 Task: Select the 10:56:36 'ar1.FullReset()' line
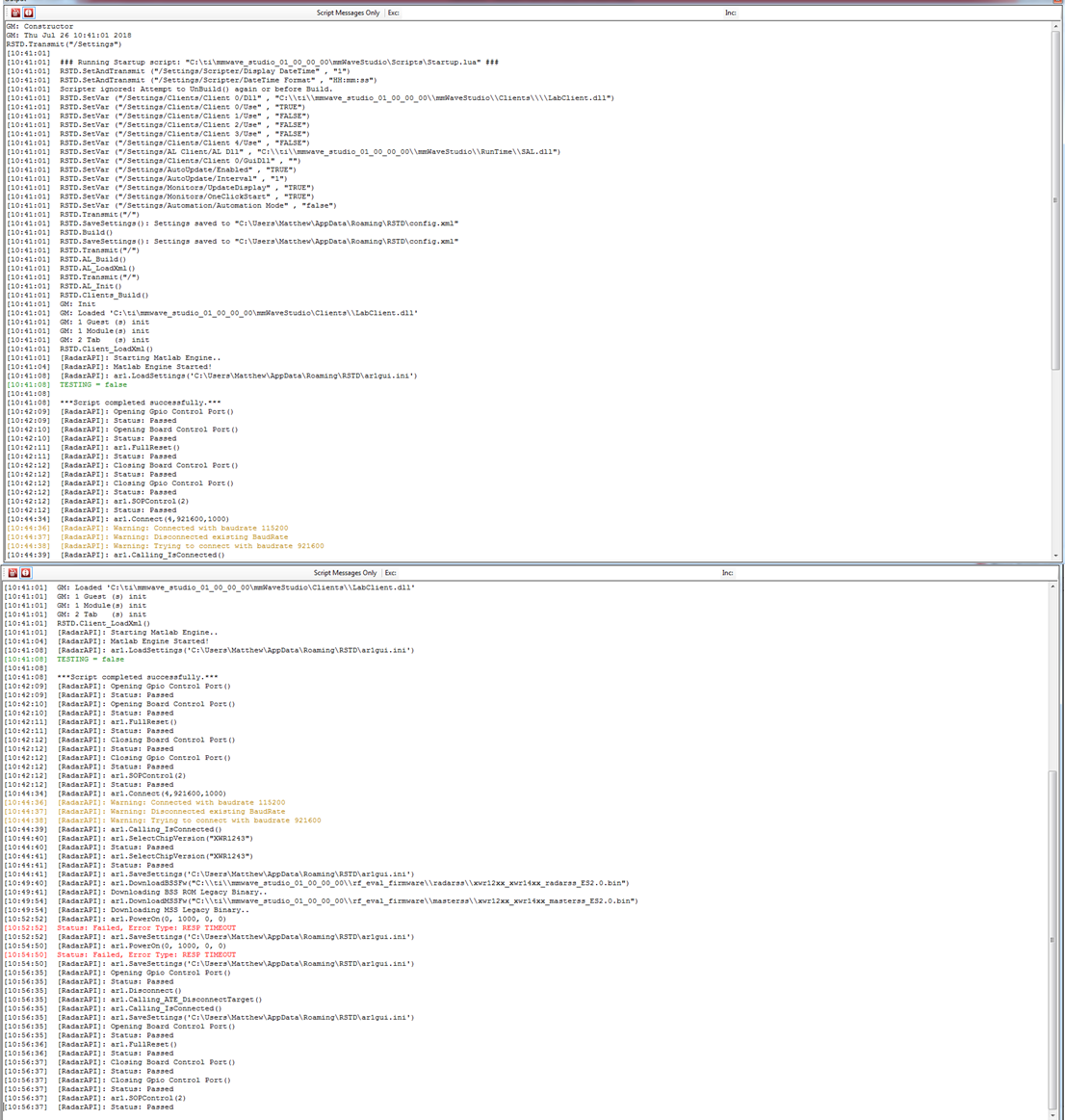pos(91,1044)
